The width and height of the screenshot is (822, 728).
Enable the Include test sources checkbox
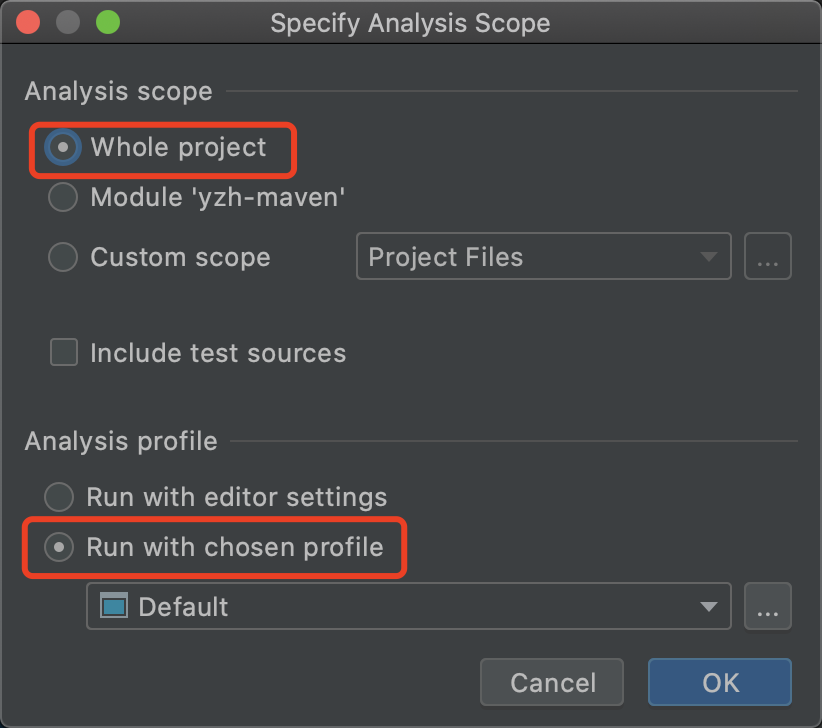64,352
